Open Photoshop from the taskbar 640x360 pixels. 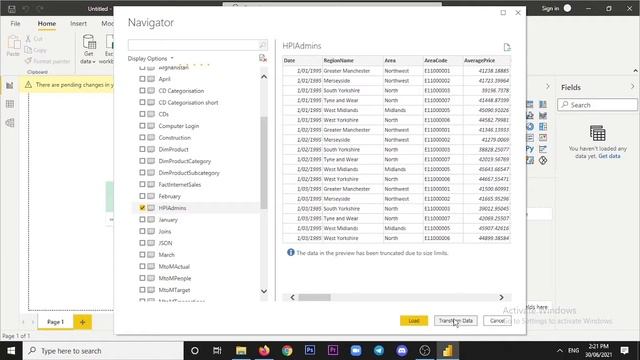tap(310, 351)
